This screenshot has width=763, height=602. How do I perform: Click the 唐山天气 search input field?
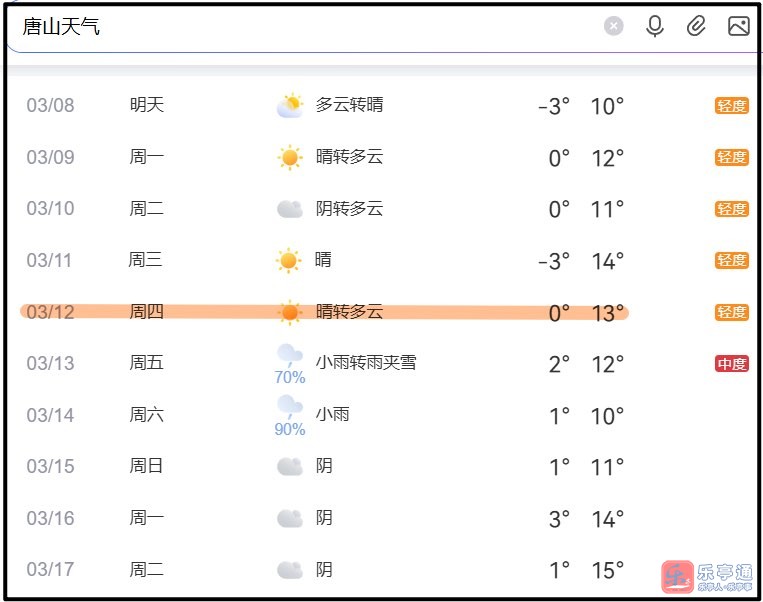(300, 27)
